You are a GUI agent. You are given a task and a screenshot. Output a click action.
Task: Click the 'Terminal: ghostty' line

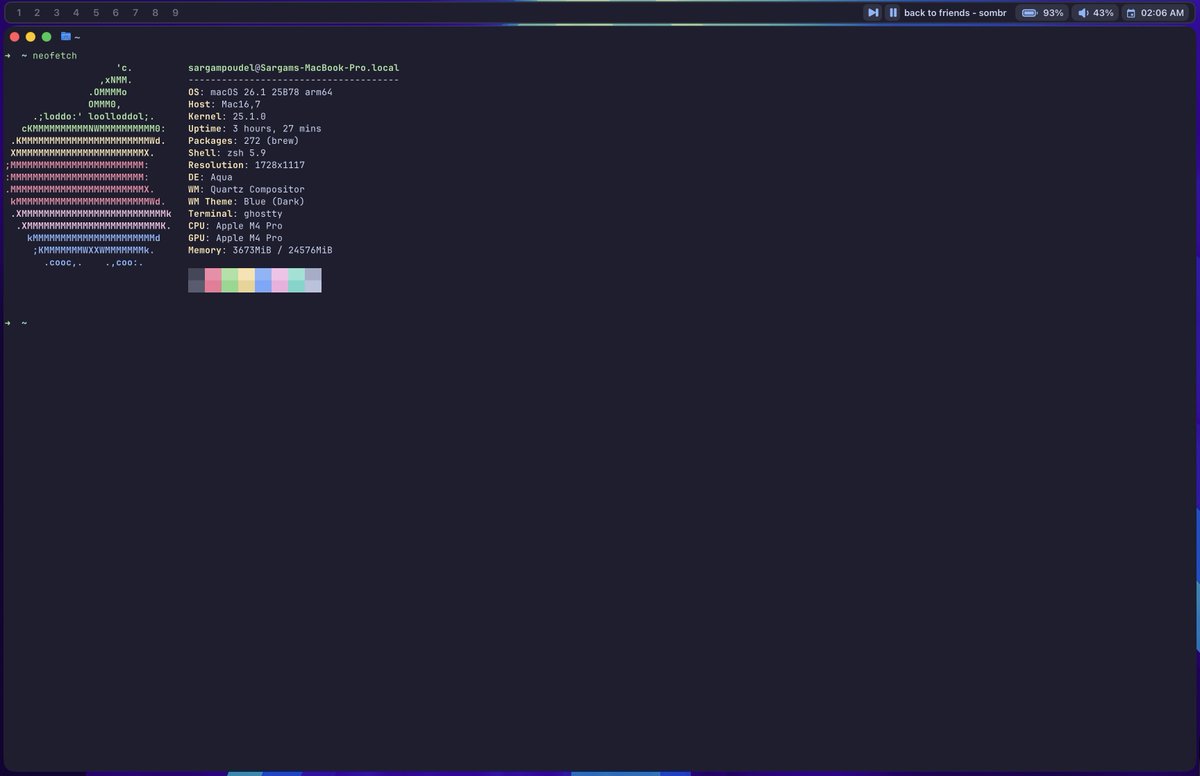pyautogui.click(x=235, y=214)
